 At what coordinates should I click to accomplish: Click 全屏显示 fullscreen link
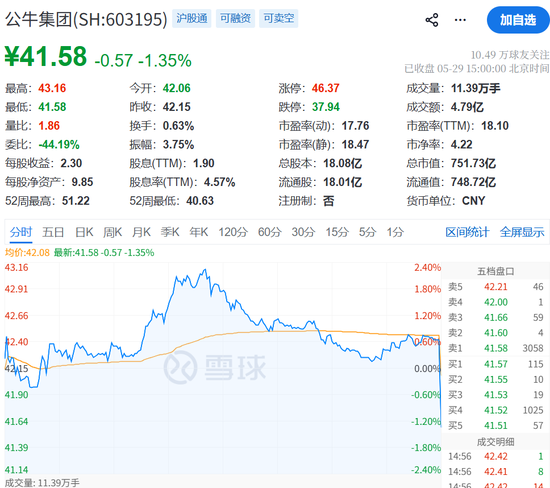(522, 232)
